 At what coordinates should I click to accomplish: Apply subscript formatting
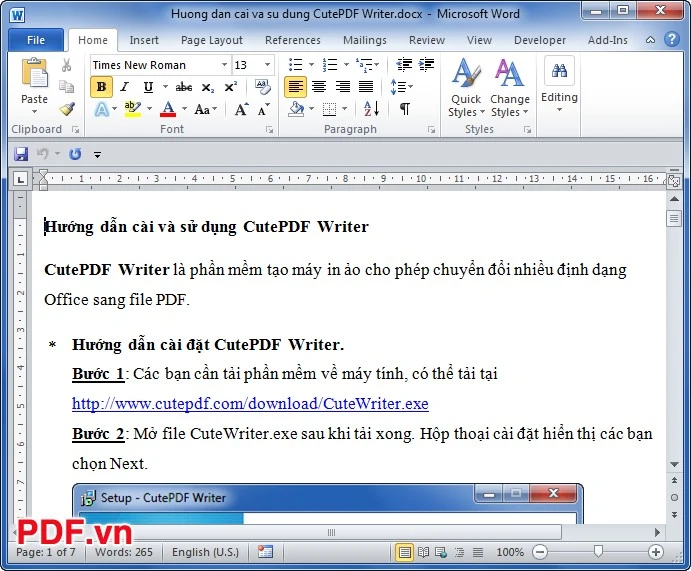coord(208,87)
